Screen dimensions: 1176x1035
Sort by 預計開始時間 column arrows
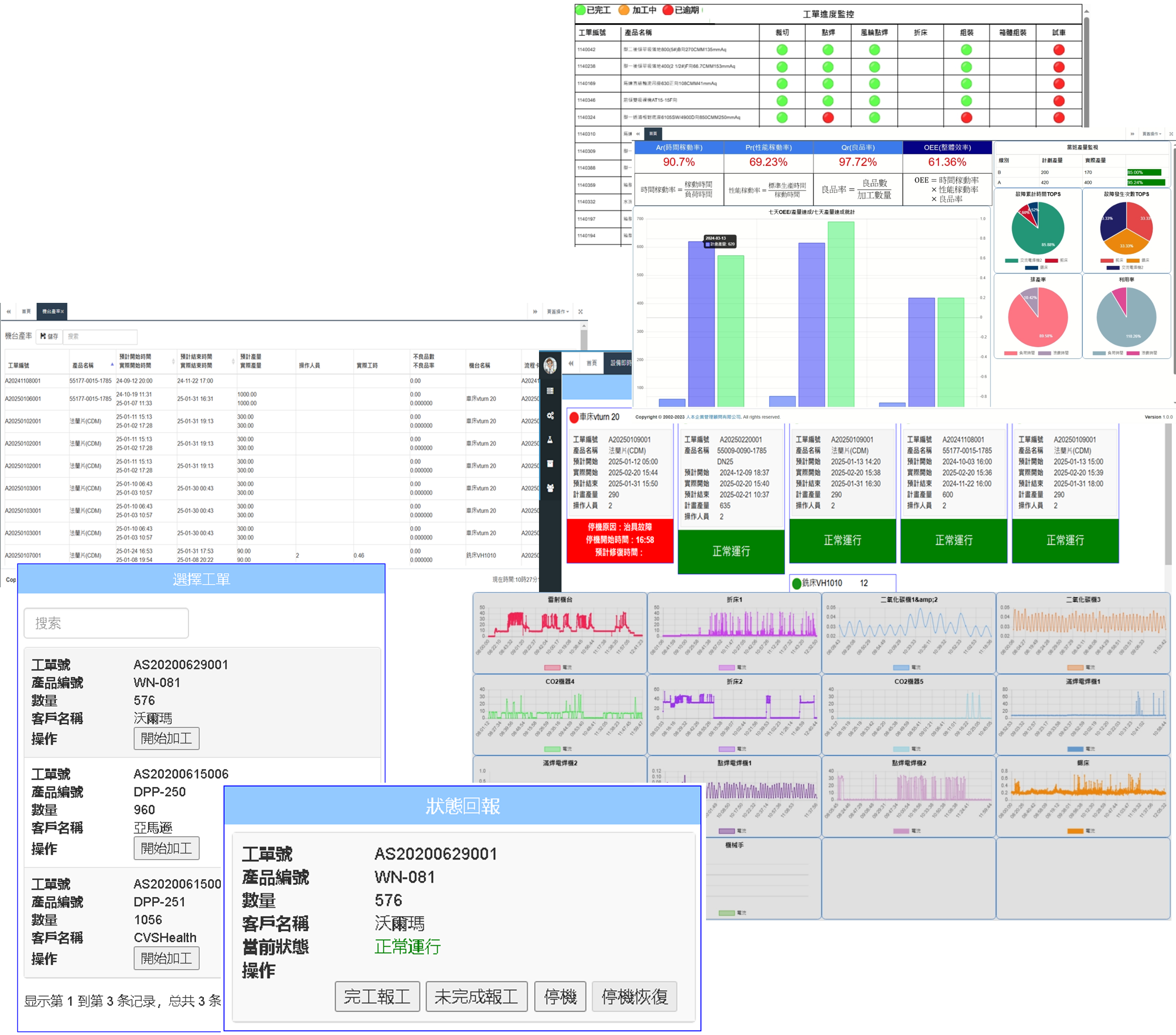[173, 361]
